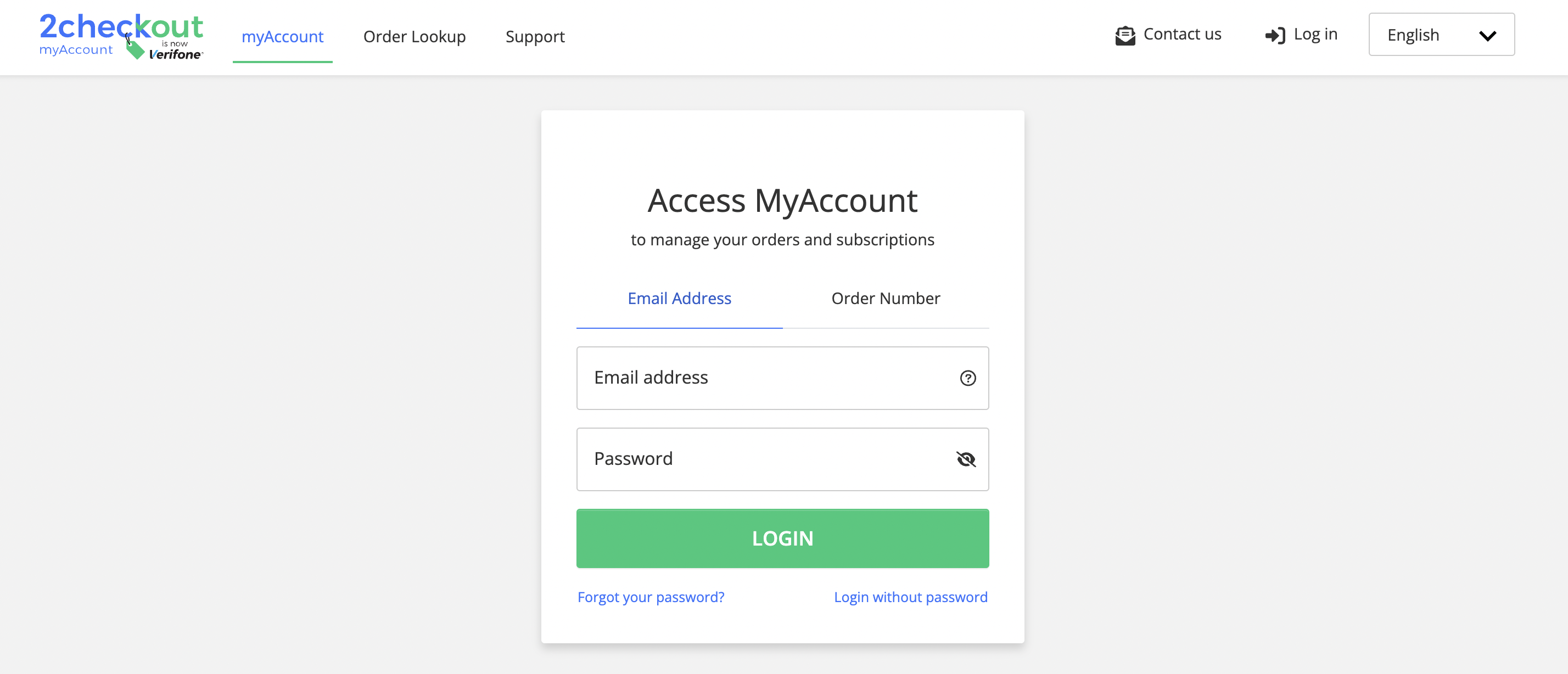The height and width of the screenshot is (674, 1568).
Task: Open the myAccount navigation tab
Action: click(282, 36)
